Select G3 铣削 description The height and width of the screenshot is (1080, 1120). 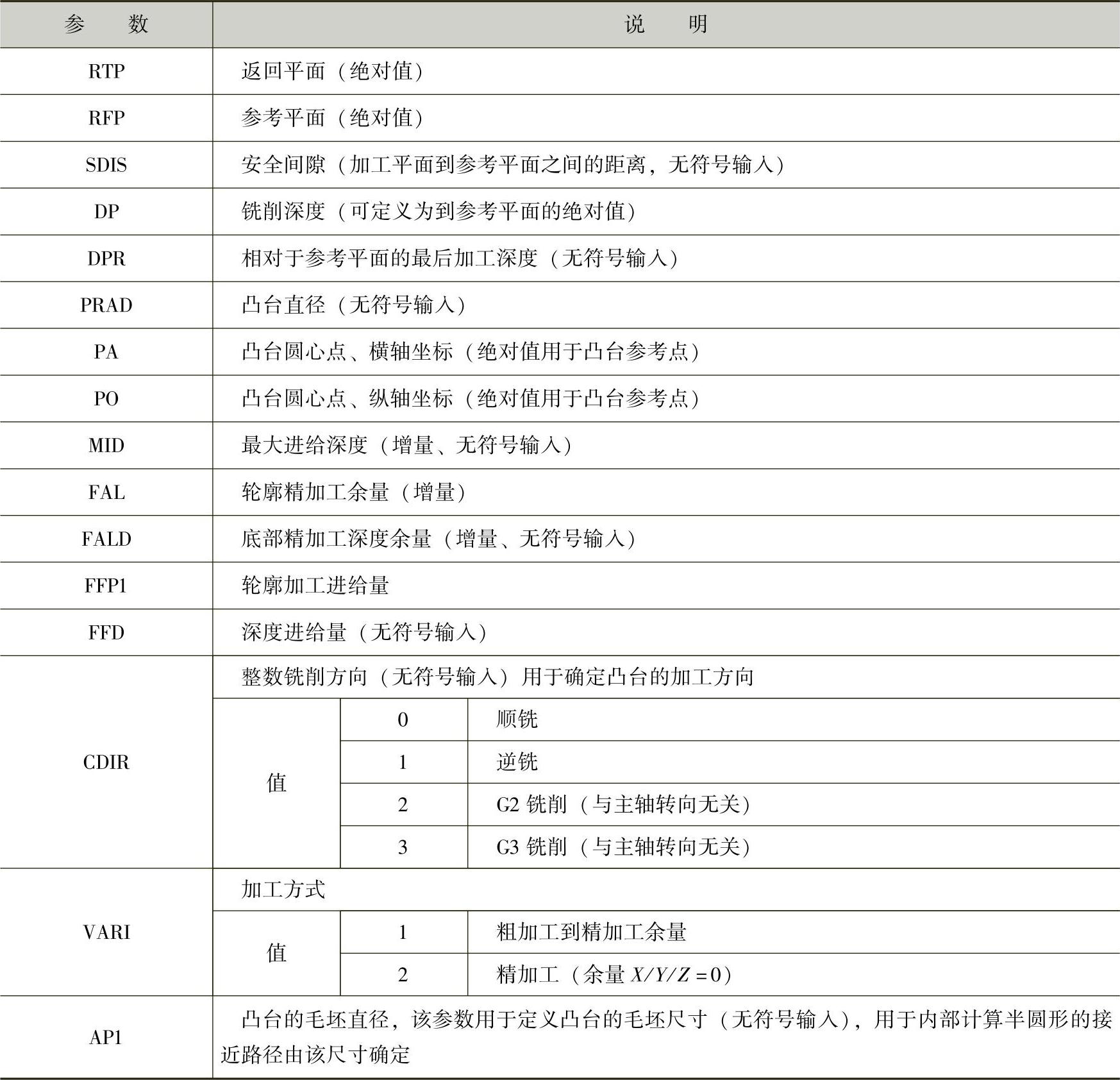click(624, 847)
